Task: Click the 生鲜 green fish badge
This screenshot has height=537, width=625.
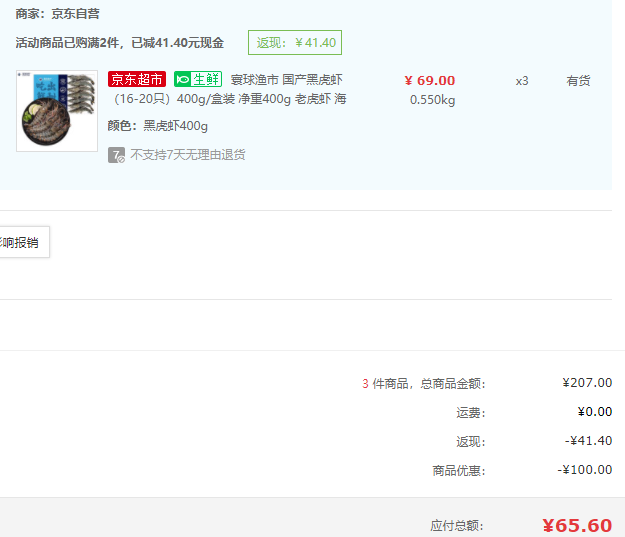Action: pos(198,79)
